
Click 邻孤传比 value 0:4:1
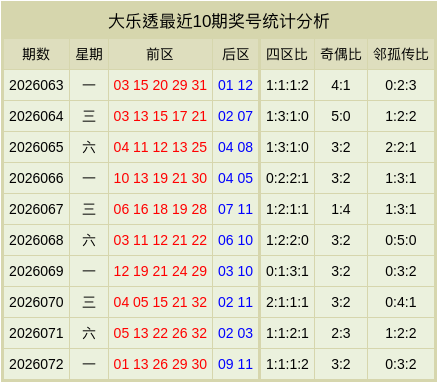401,302
